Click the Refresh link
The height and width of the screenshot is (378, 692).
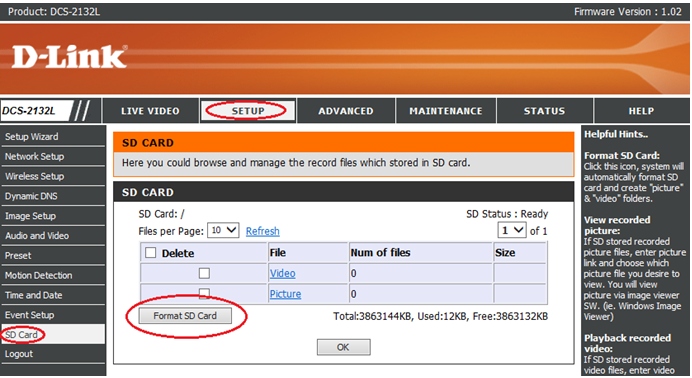[x=263, y=231]
